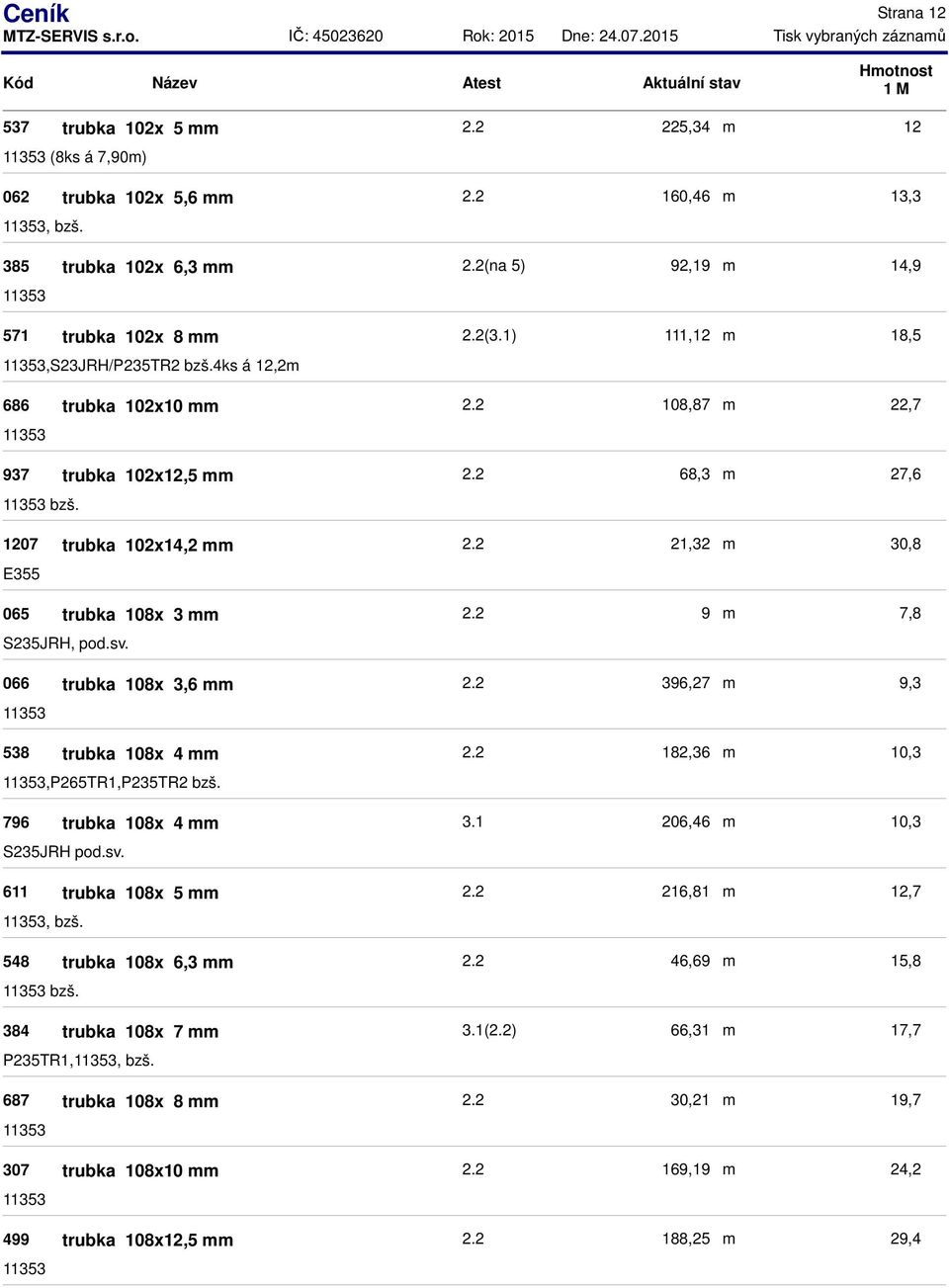Click stock value 396,27 m

698,683
